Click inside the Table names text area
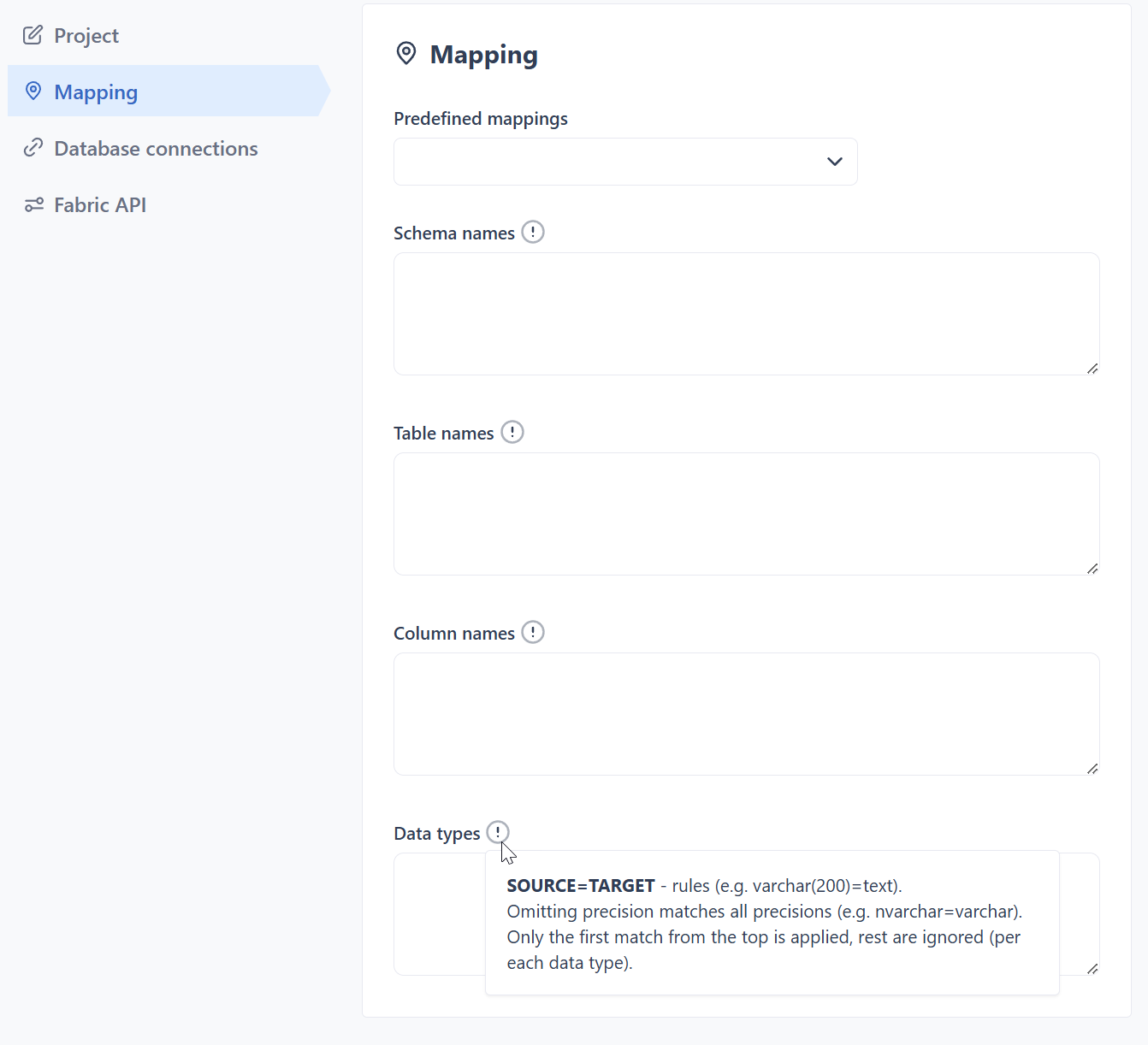Screen dimensions: 1148x1045 click(744, 513)
